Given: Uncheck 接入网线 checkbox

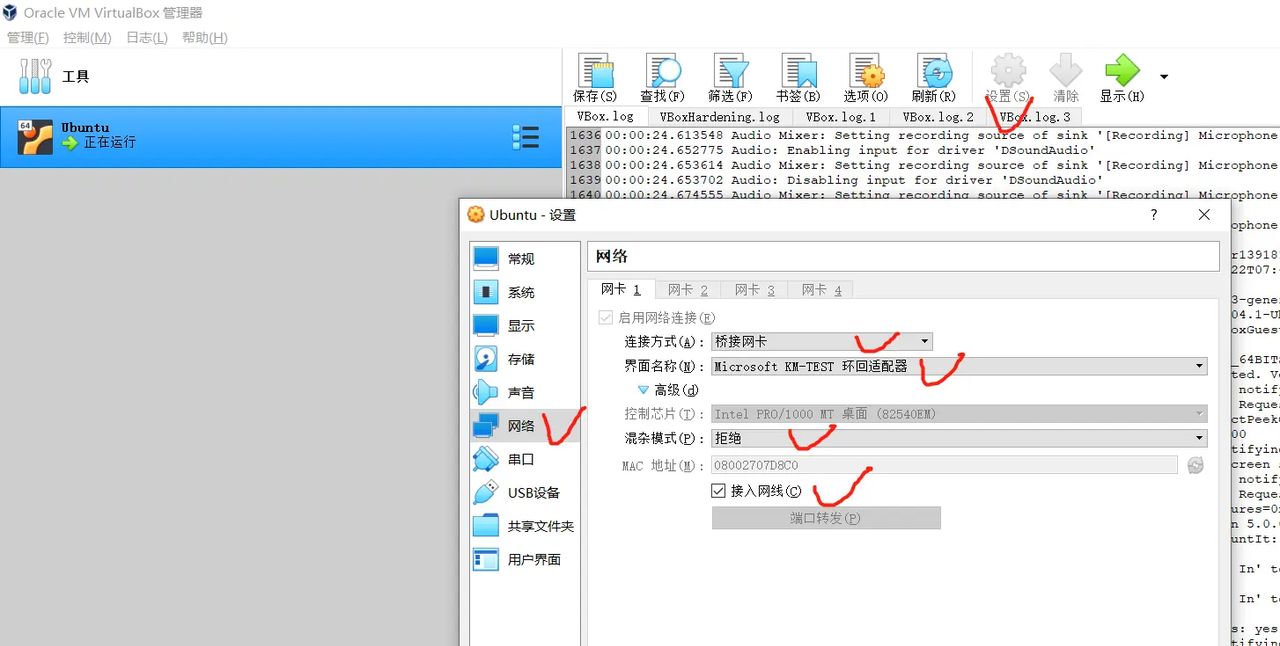Looking at the screenshot, I should [x=718, y=490].
